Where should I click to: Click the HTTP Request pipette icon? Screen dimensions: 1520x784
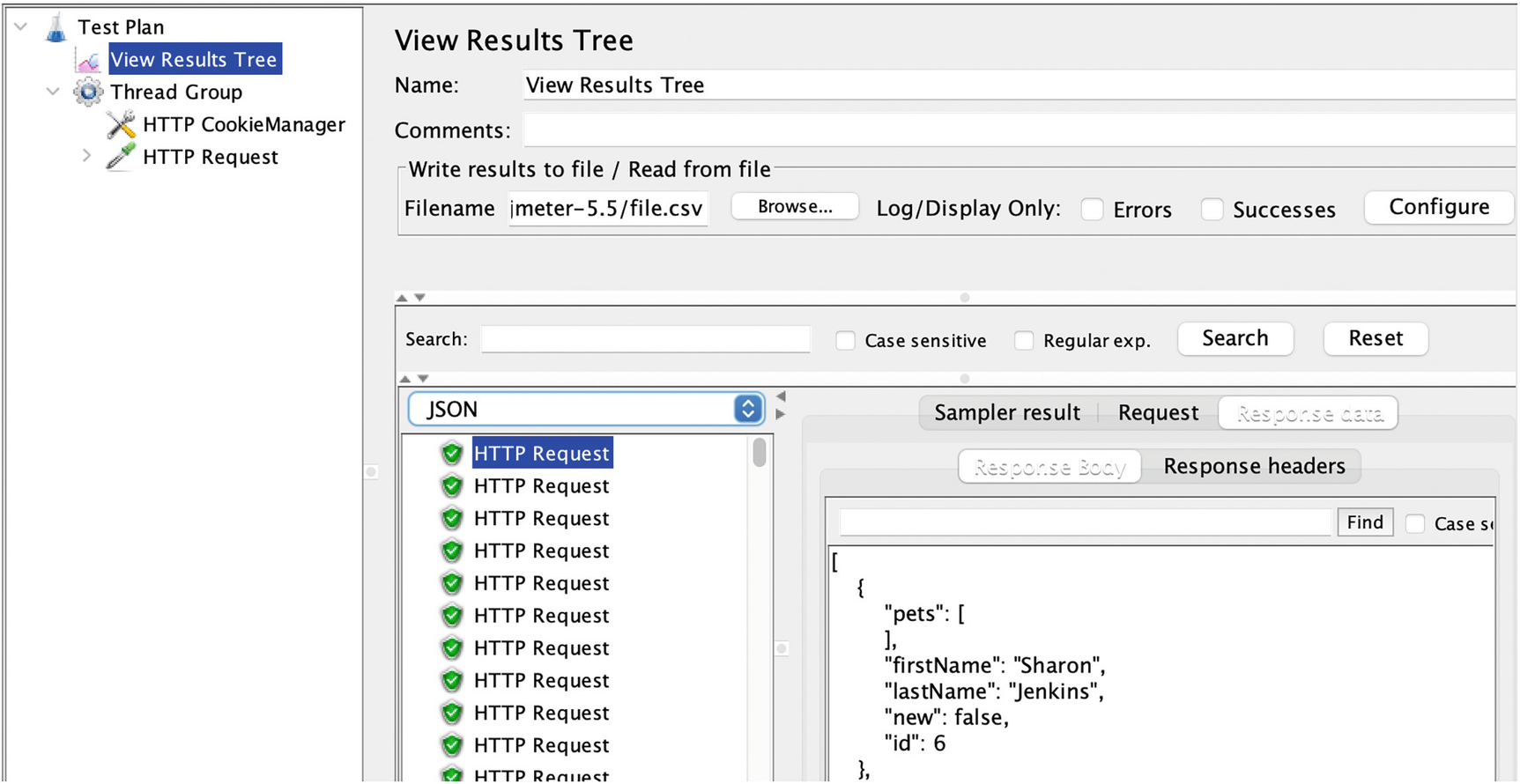coord(121,157)
